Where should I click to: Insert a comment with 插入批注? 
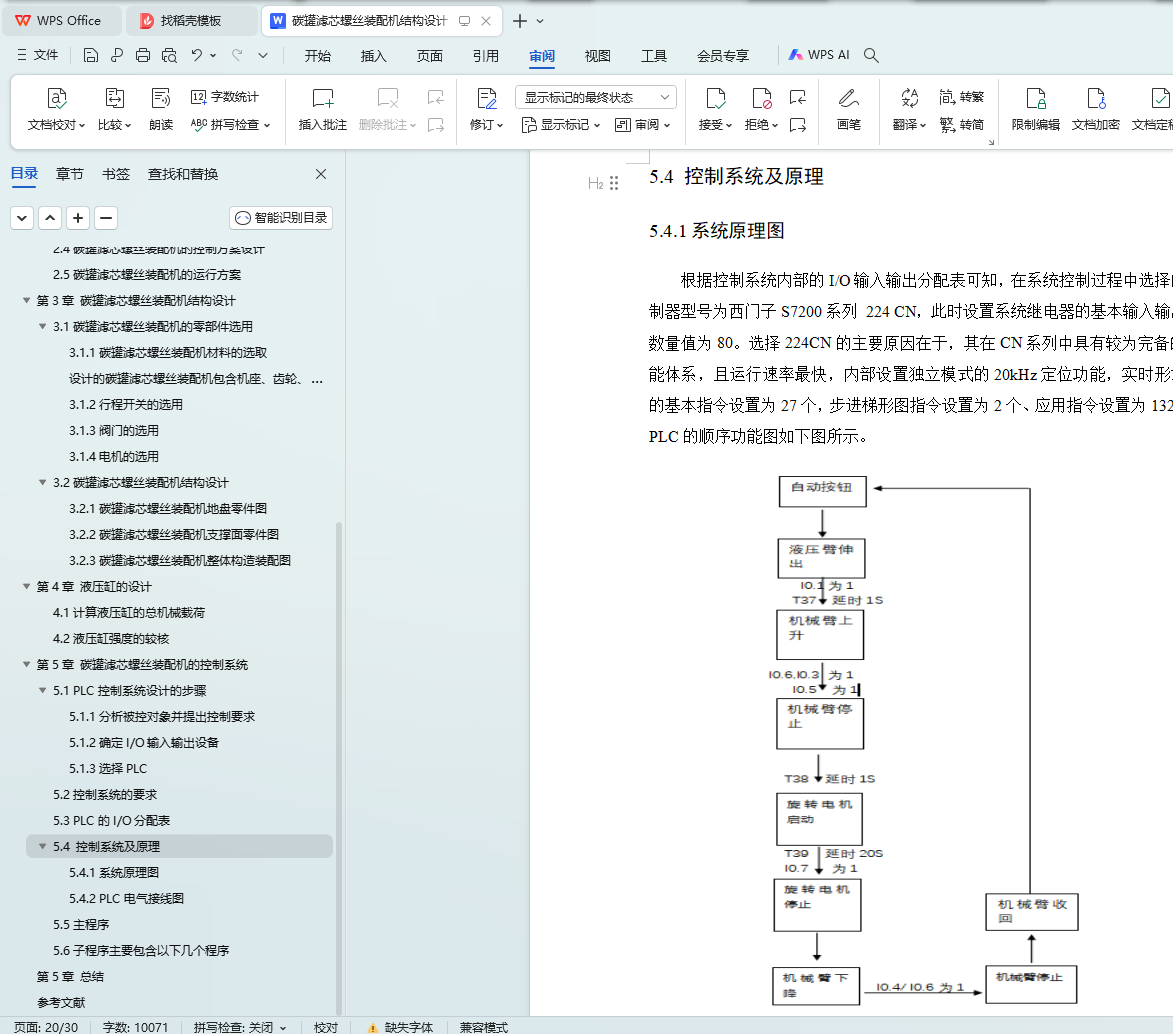click(322, 109)
